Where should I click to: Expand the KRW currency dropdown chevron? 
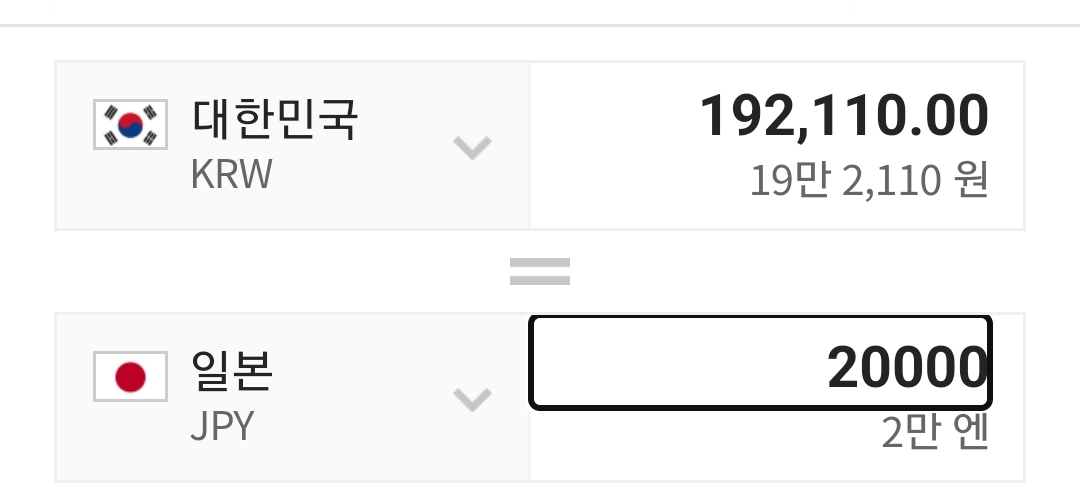click(472, 147)
